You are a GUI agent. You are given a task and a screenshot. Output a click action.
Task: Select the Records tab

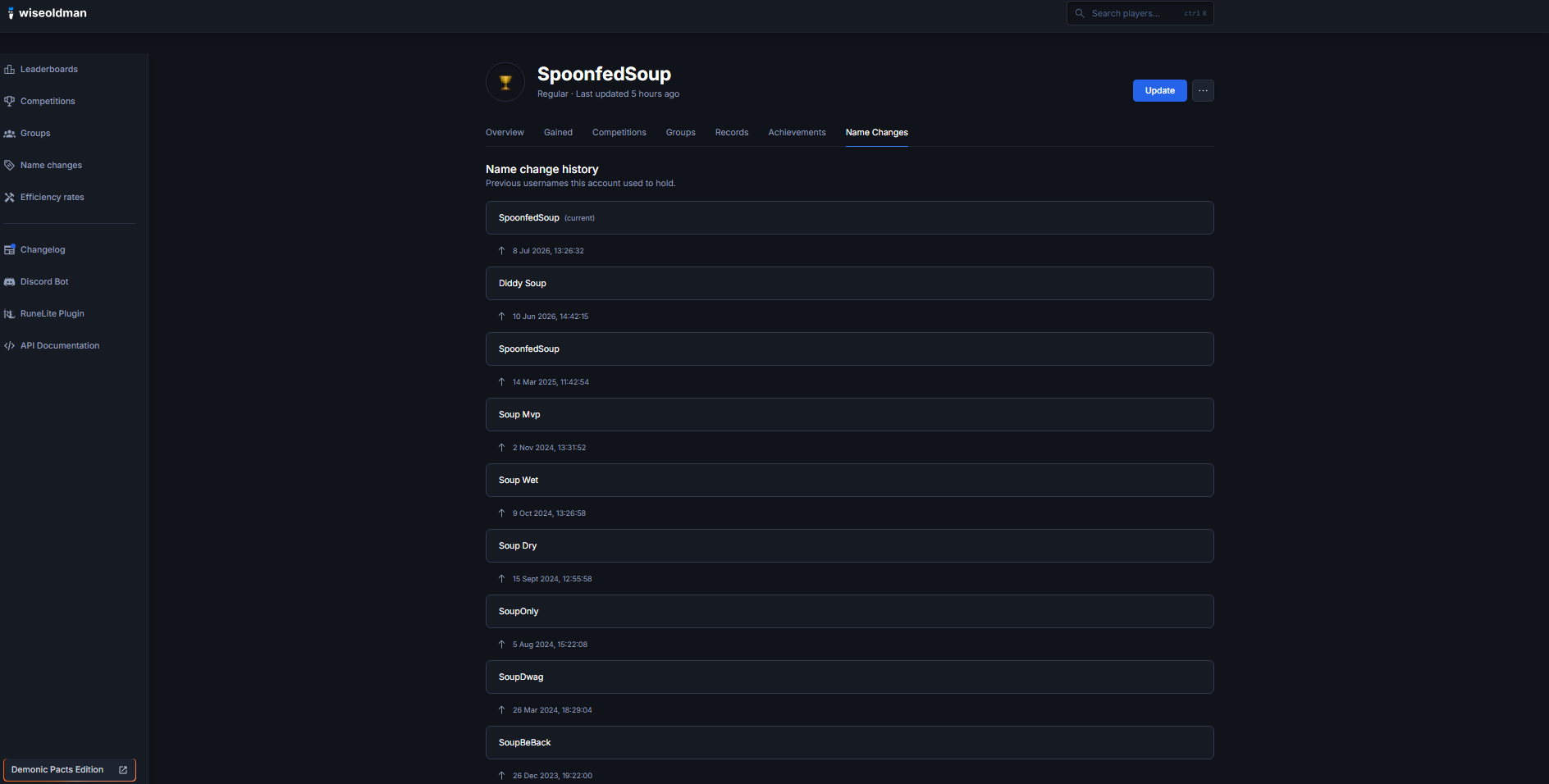(732, 133)
